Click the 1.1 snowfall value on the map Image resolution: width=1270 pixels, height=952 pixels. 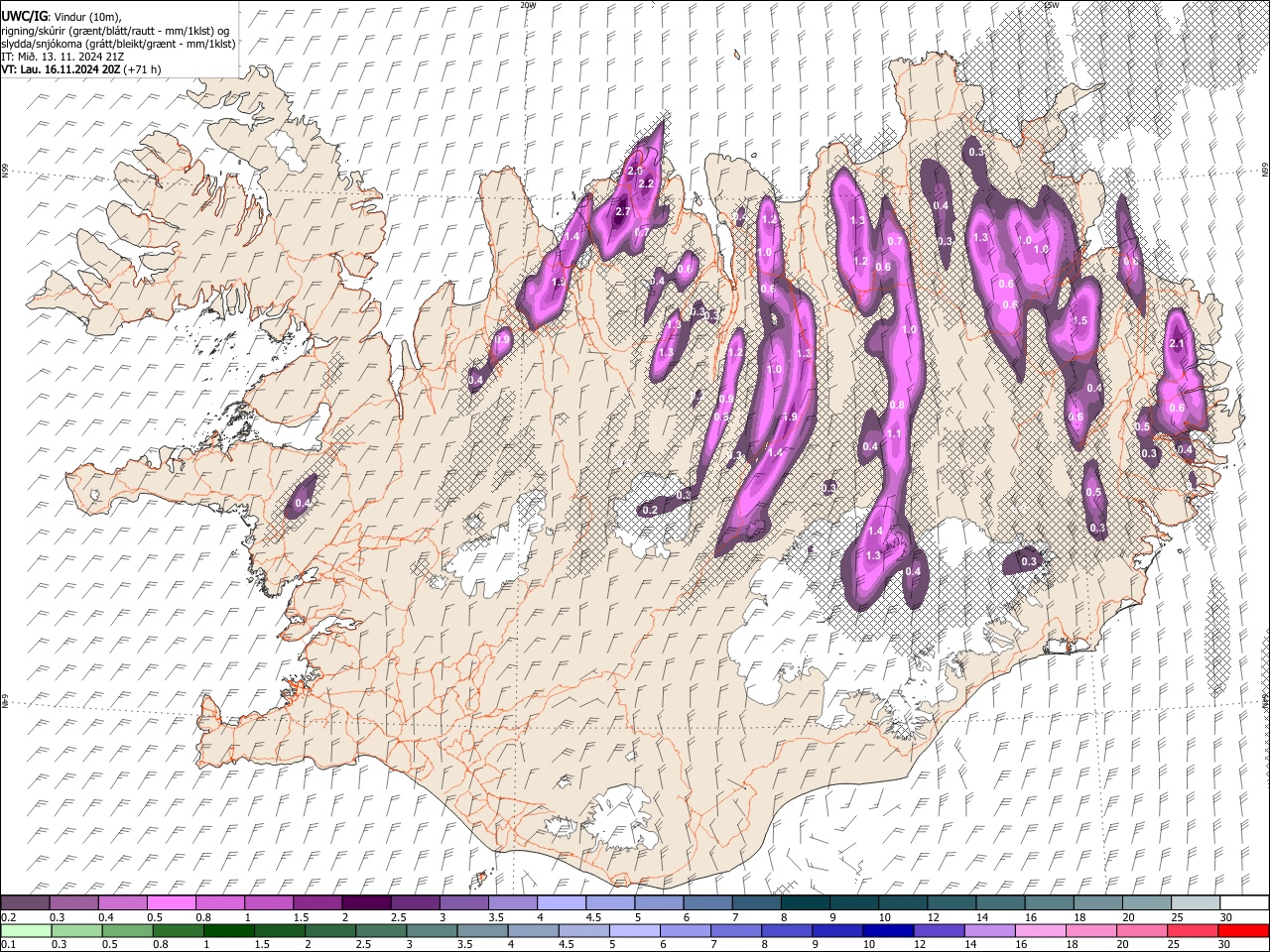(x=894, y=434)
